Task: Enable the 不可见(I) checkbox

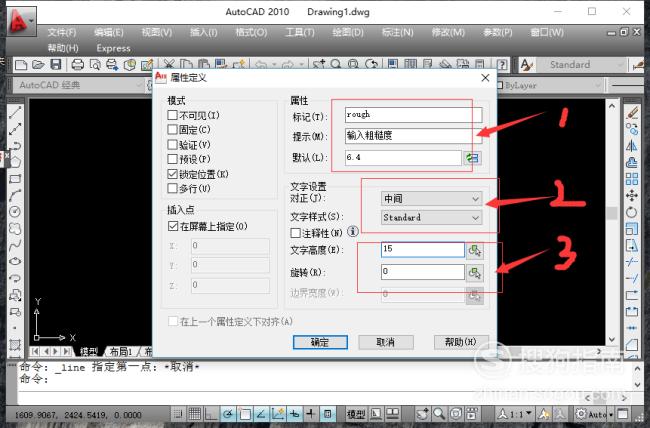Action: click(x=172, y=115)
